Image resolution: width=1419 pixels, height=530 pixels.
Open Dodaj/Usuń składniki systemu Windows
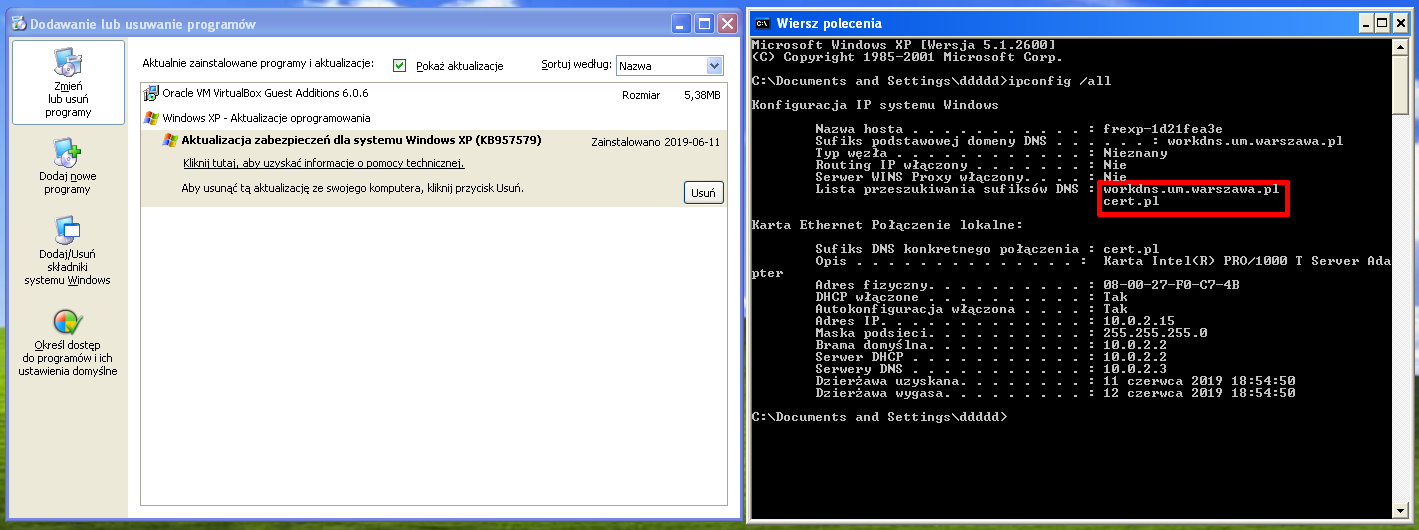(x=68, y=233)
